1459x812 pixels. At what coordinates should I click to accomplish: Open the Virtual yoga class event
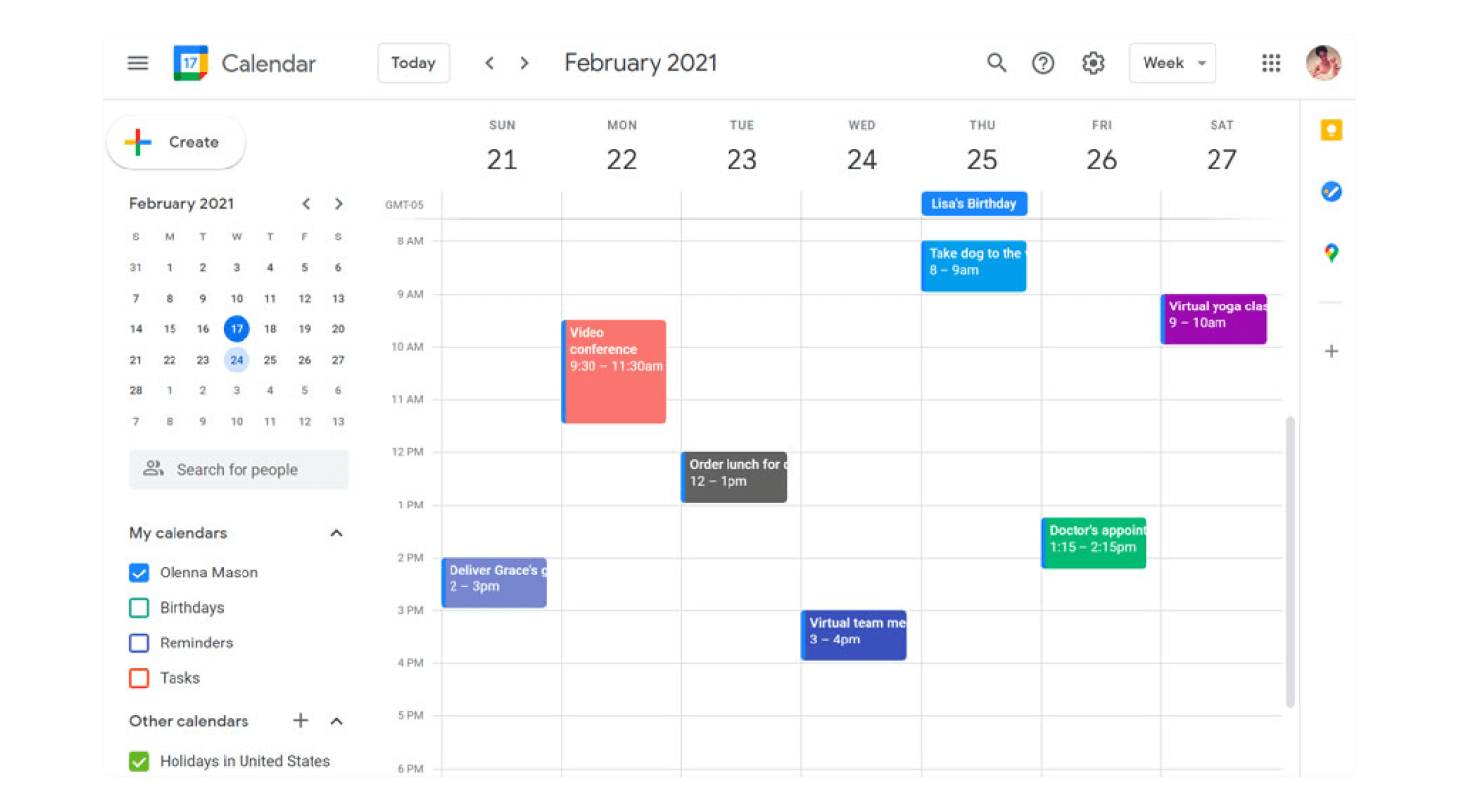click(1214, 318)
